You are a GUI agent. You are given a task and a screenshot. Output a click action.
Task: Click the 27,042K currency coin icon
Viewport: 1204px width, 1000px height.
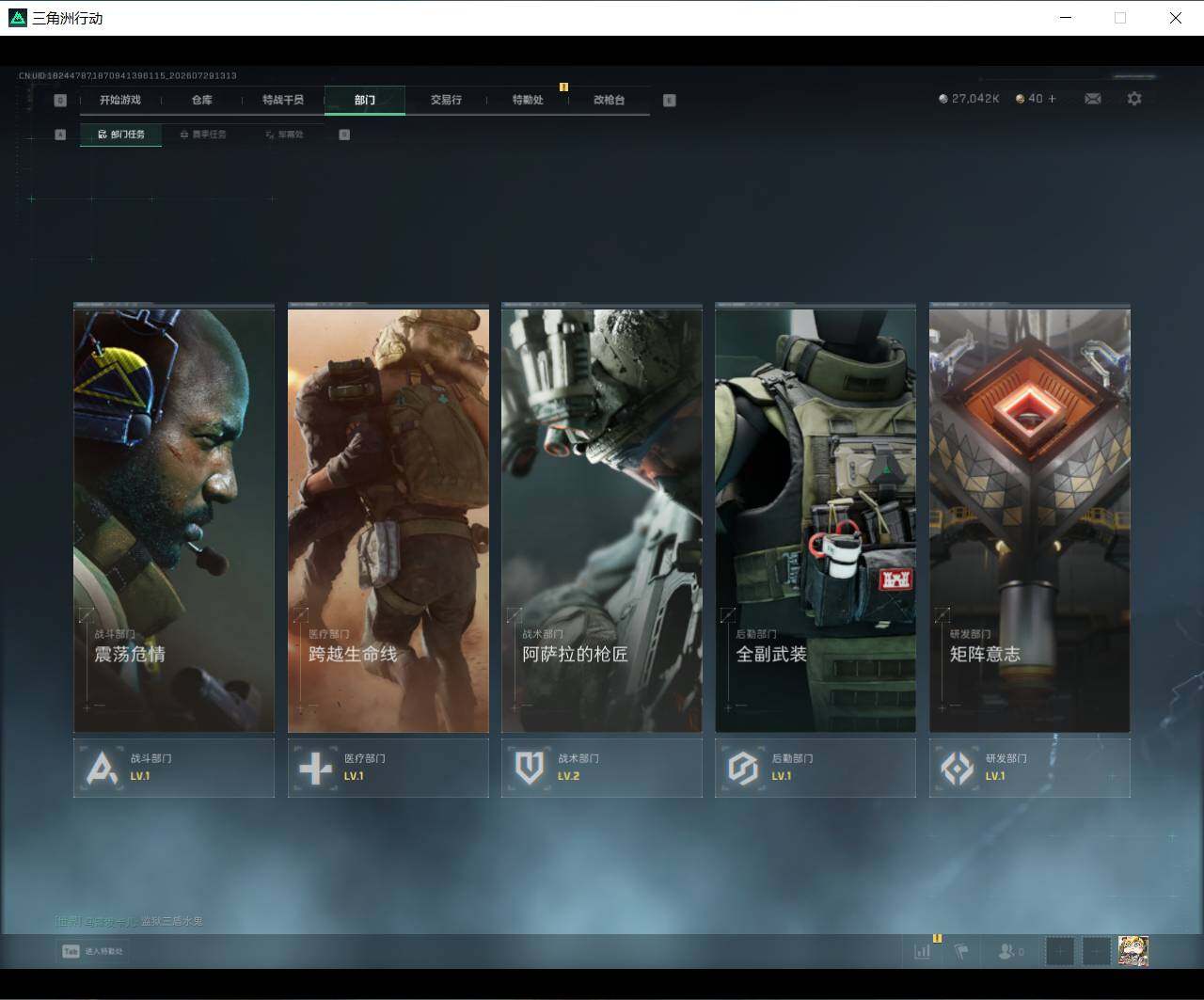pyautogui.click(x=943, y=99)
